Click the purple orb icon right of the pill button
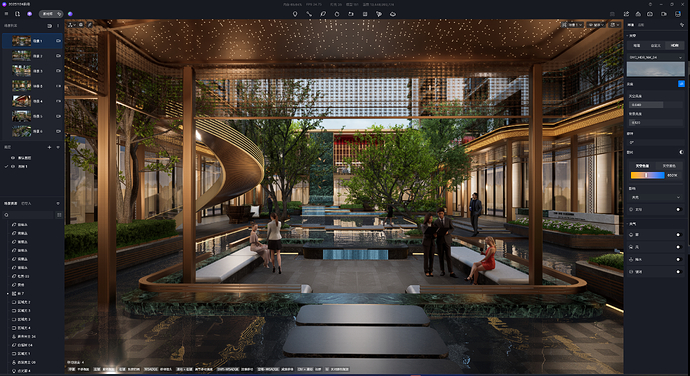The image size is (690, 376). click(x=70, y=14)
